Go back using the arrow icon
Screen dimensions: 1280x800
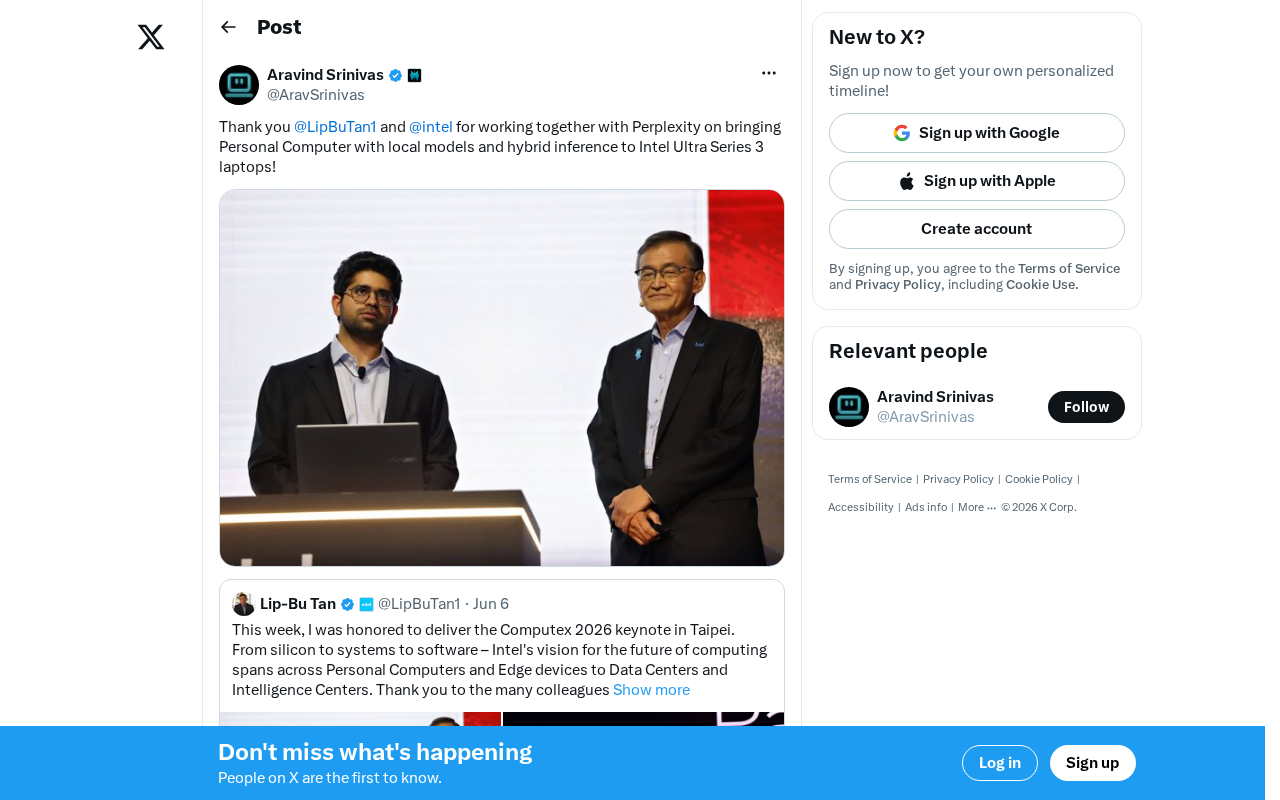point(228,27)
